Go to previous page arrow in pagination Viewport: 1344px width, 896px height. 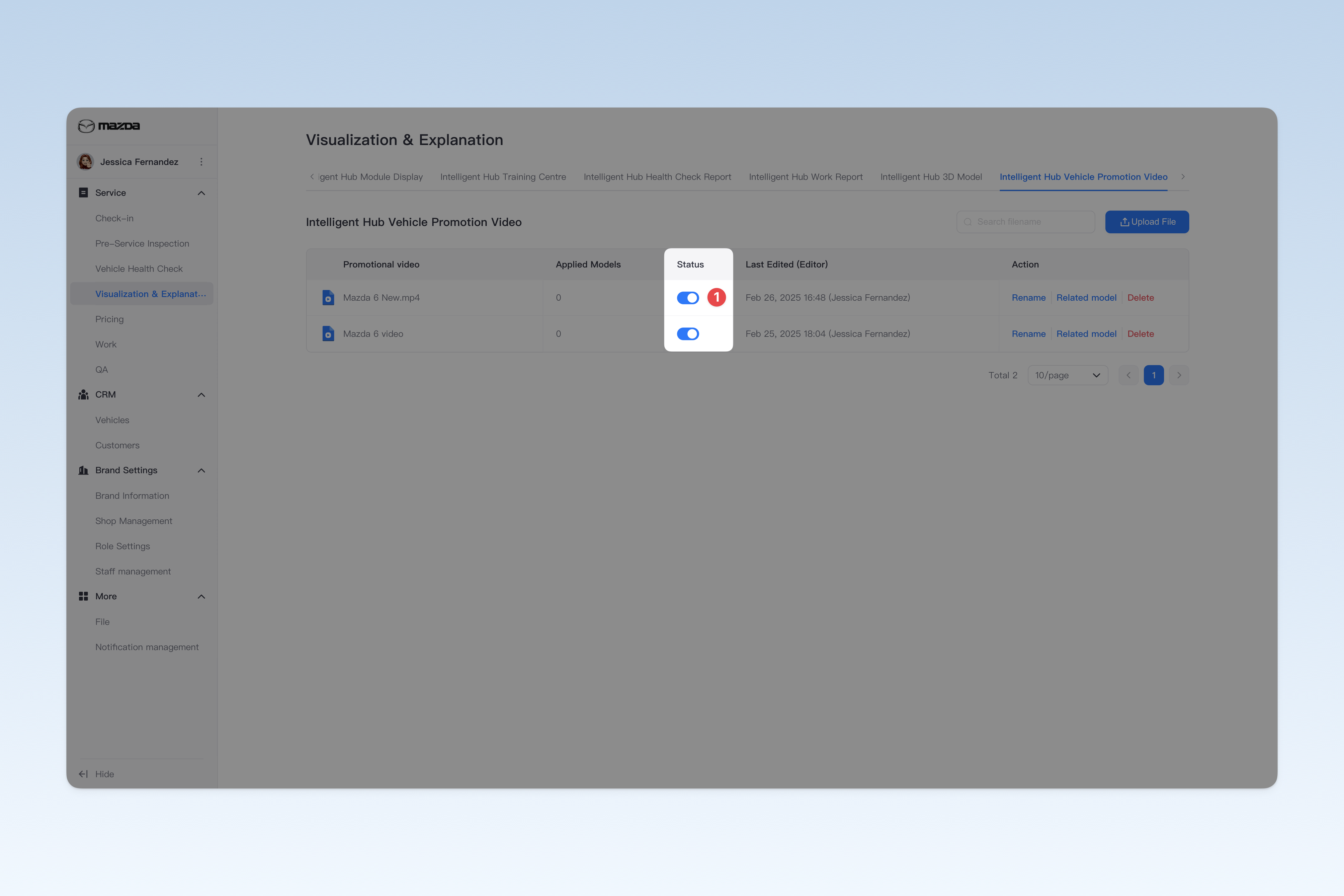point(1129,375)
